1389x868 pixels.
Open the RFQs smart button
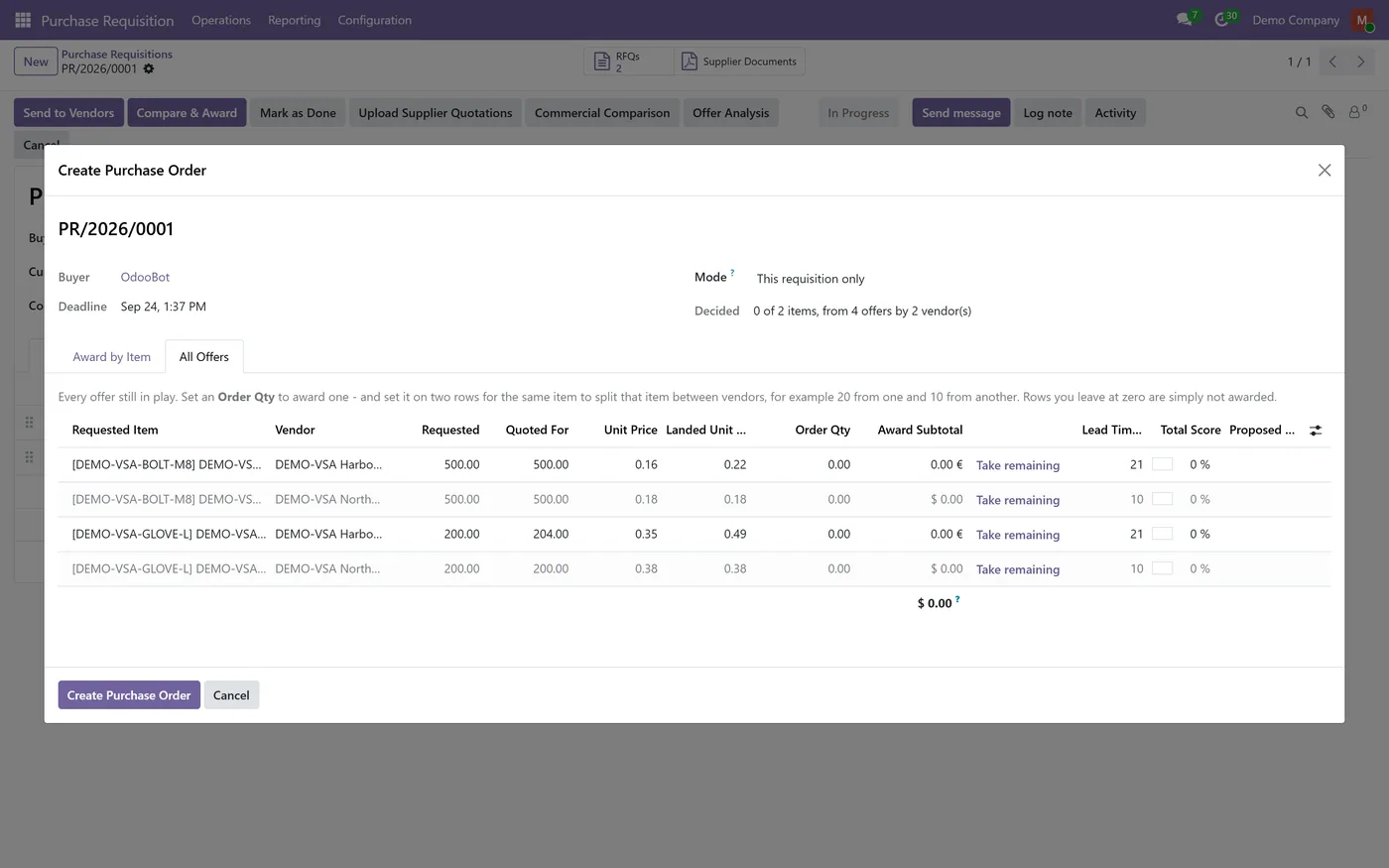pos(628,62)
